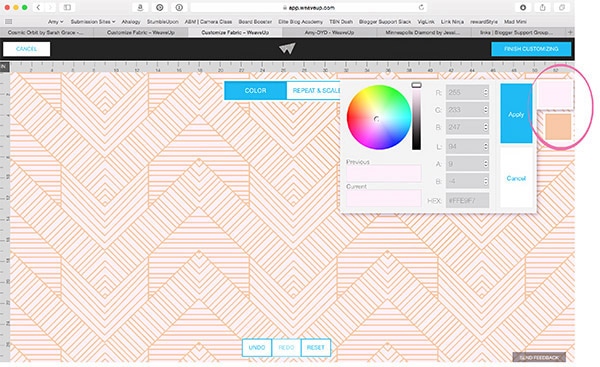This screenshot has height=367, width=600.
Task: Toggle the Safari sidebar icon
Action: click(67, 7)
